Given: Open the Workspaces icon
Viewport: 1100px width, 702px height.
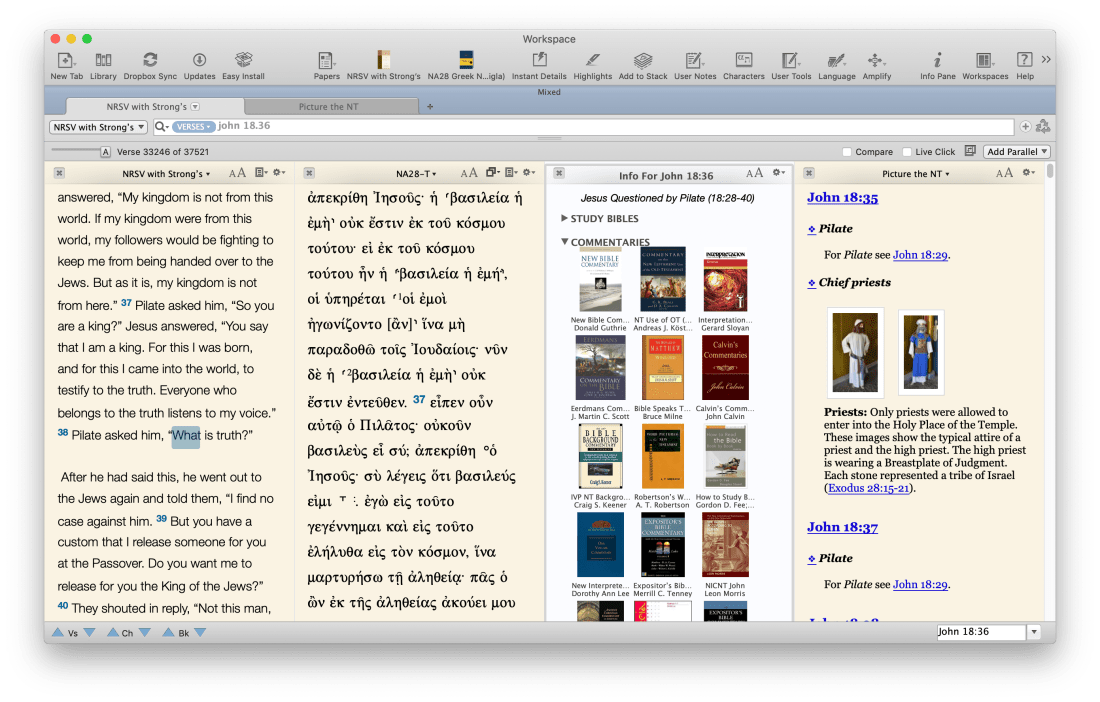Looking at the screenshot, I should [x=984, y=60].
